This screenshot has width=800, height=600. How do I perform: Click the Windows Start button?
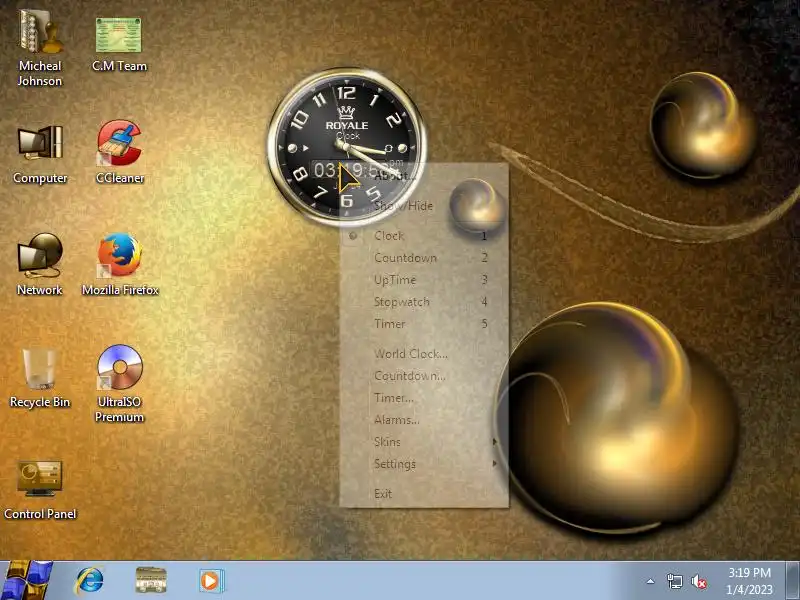tap(26, 581)
